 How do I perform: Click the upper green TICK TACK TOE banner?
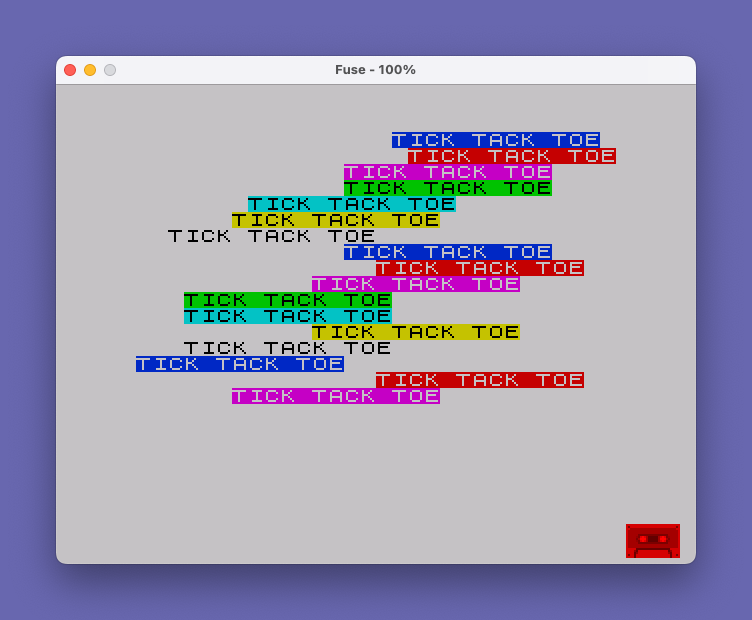[448, 188]
